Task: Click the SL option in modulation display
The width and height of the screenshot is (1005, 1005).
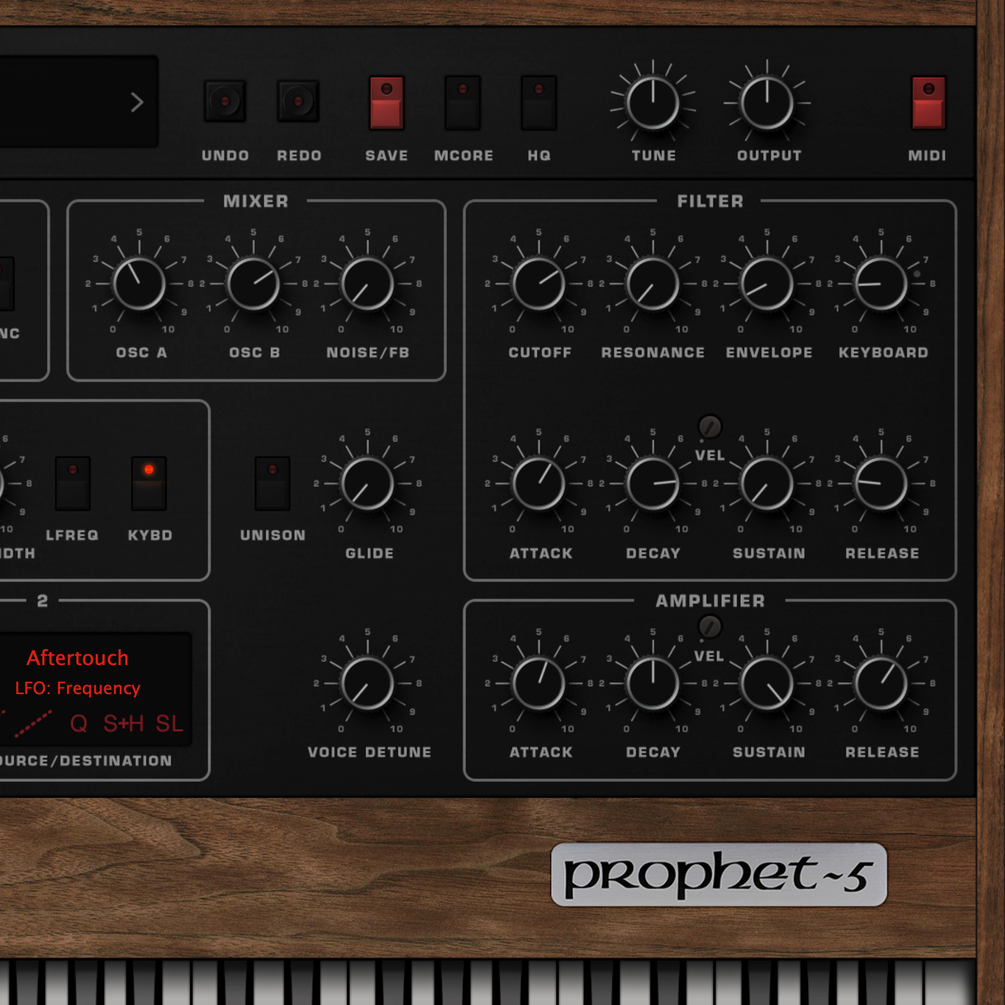Action: [169, 724]
